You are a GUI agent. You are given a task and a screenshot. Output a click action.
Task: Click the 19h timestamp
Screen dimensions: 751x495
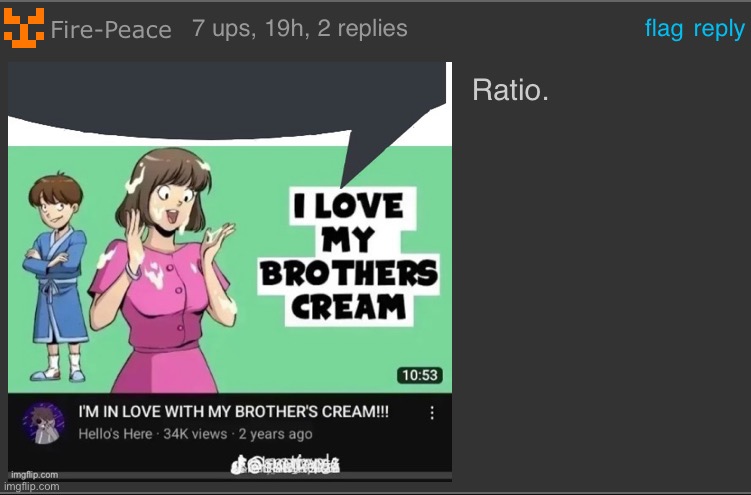click(x=286, y=29)
